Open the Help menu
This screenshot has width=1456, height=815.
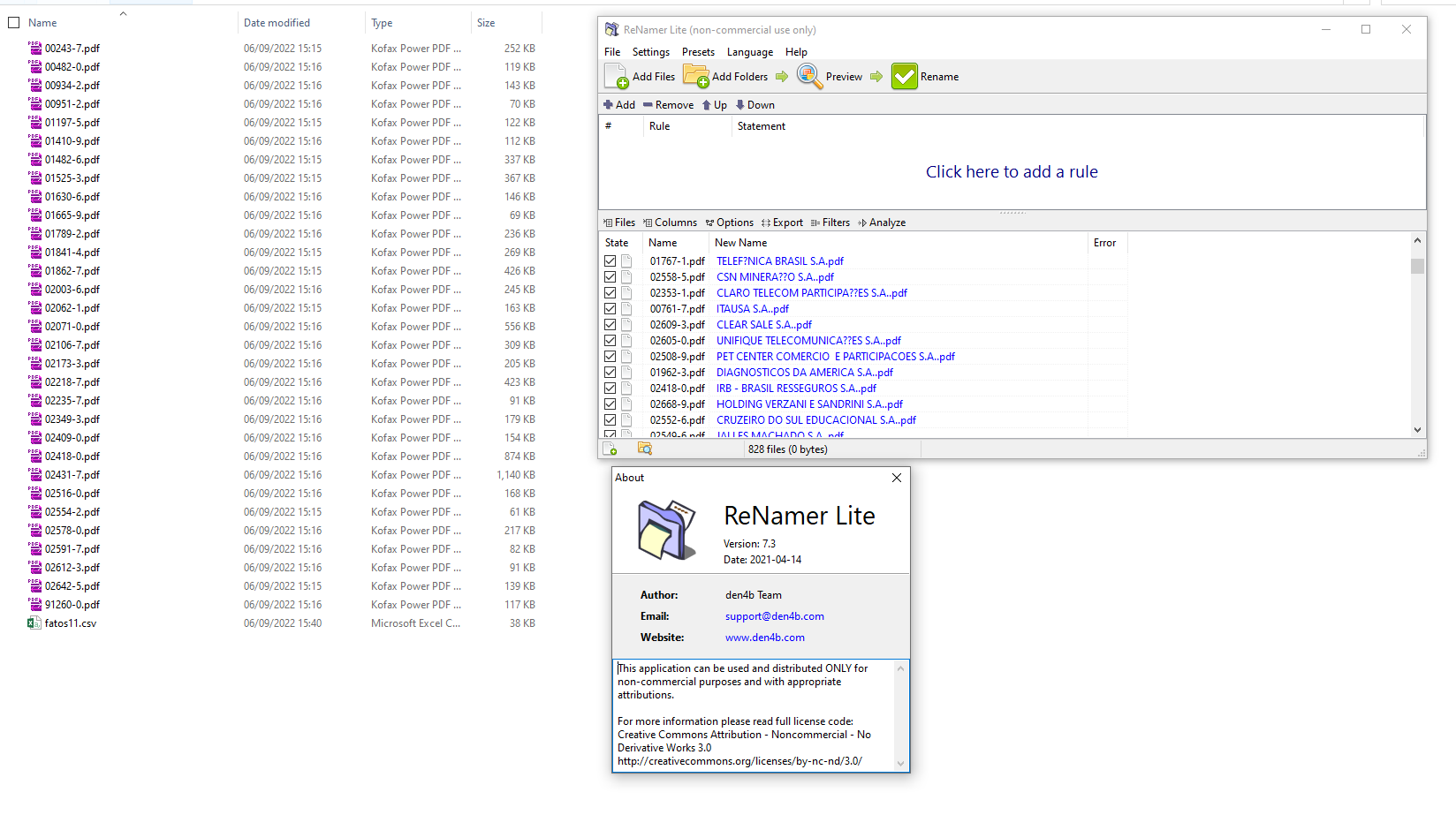(x=796, y=52)
